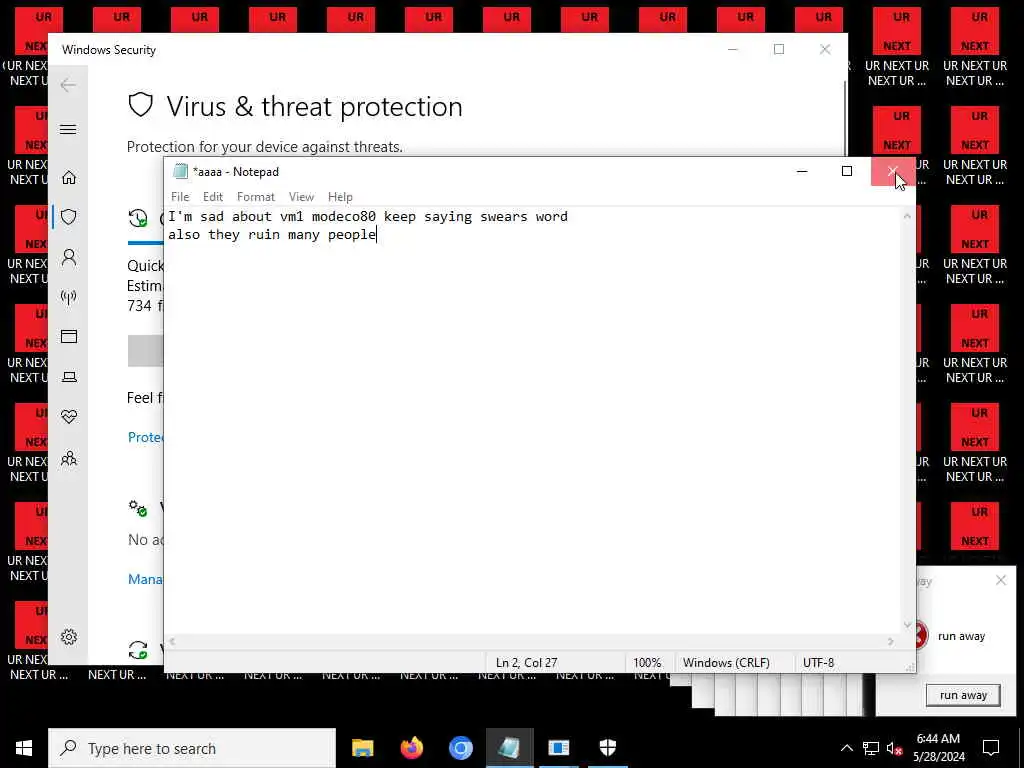Click the Notepad horizontal scrollbar left arrow
Image resolution: width=1024 pixels, height=768 pixels.
click(172, 642)
